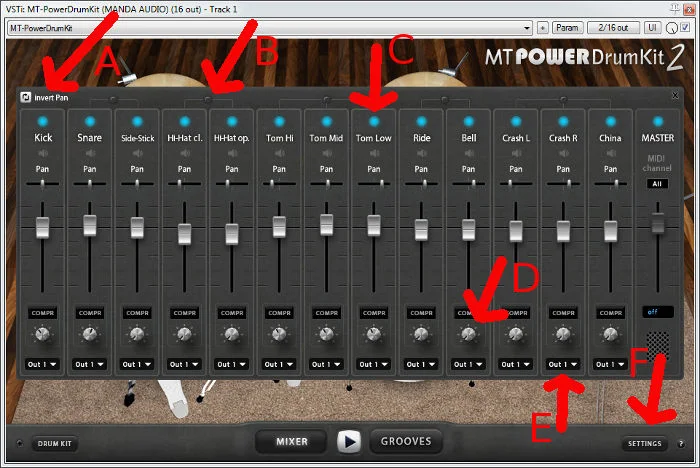Expand the MT-PowerDrumKit preset dropdown
This screenshot has height=468, width=700.
[x=527, y=28]
